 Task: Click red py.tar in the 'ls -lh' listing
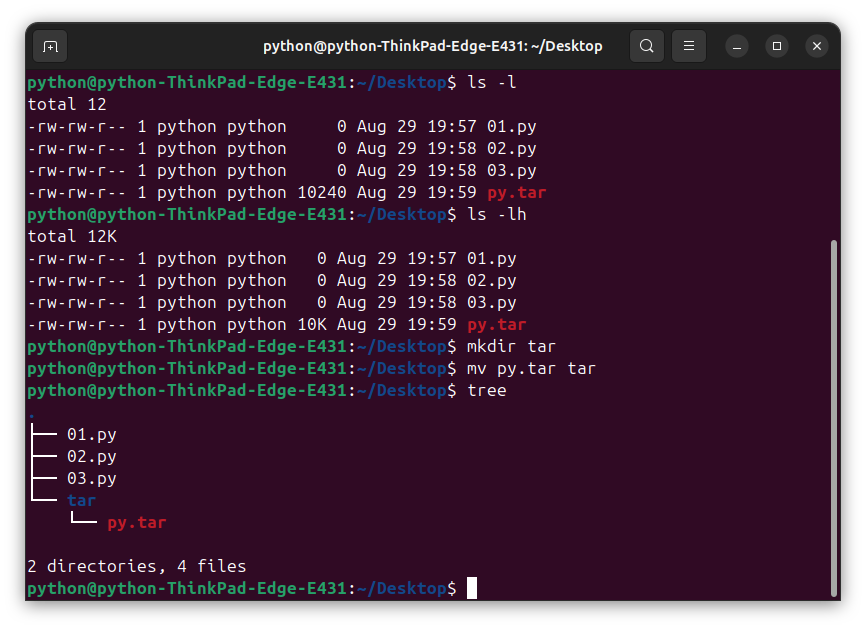497,325
